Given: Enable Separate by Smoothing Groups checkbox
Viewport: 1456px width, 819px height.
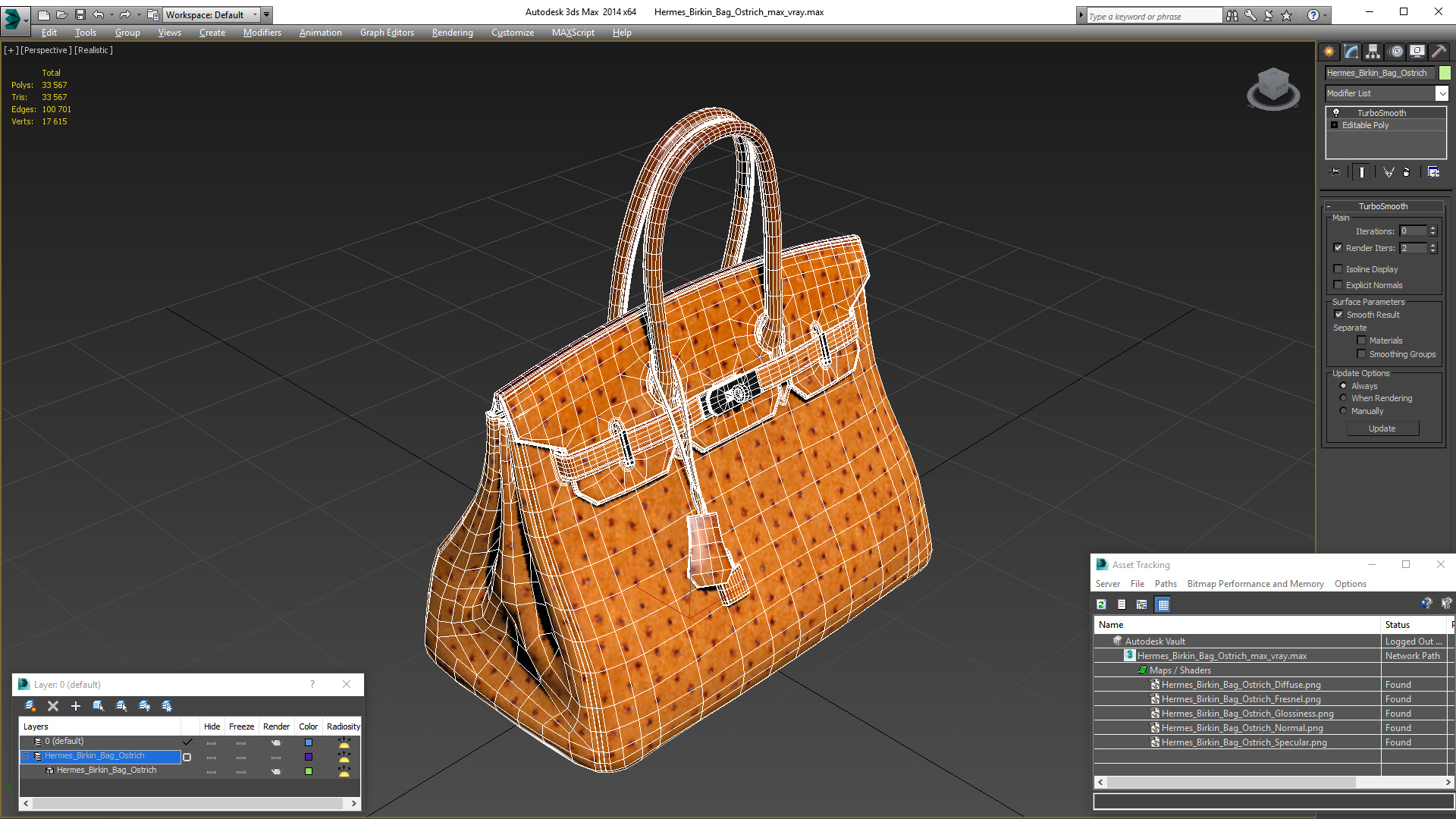Looking at the screenshot, I should tap(1361, 354).
